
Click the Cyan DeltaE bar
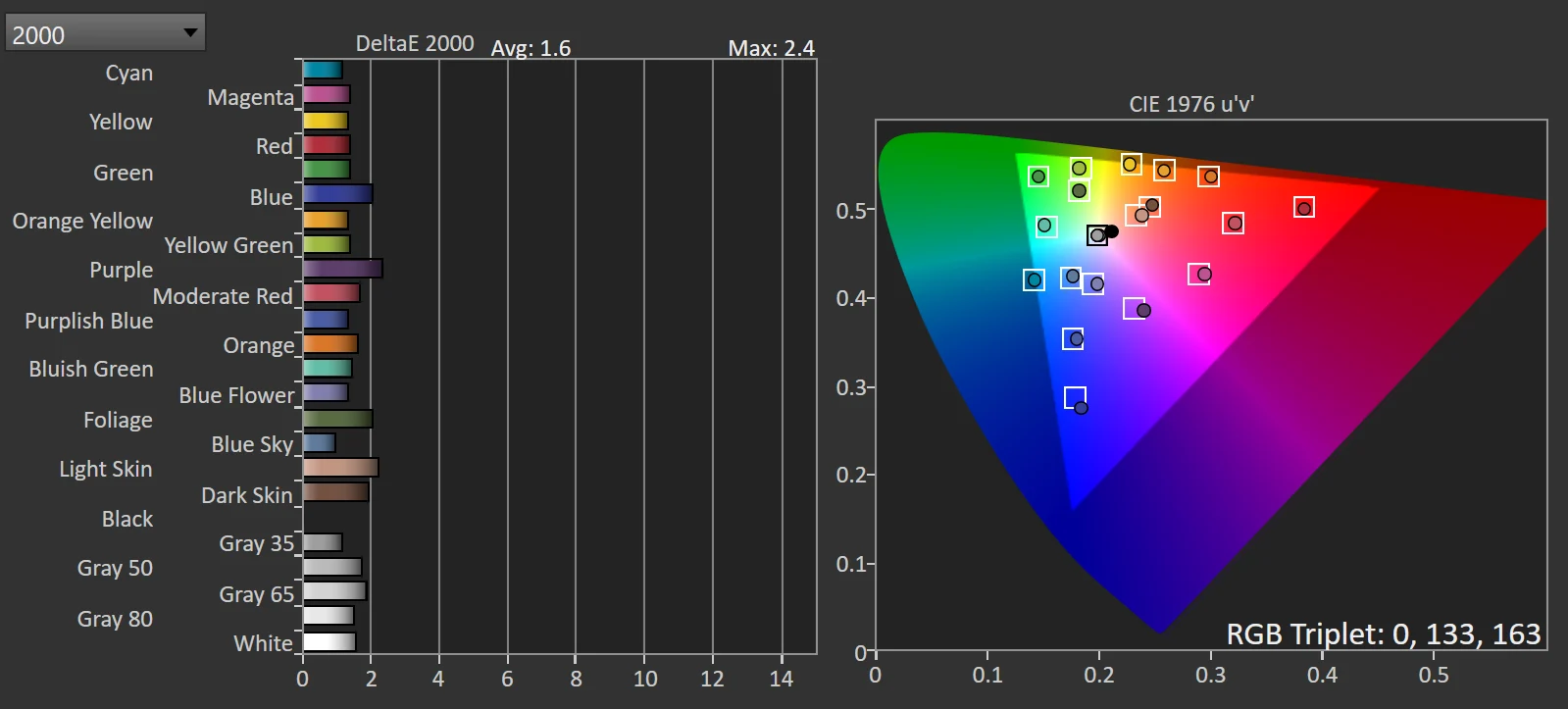click(322, 70)
